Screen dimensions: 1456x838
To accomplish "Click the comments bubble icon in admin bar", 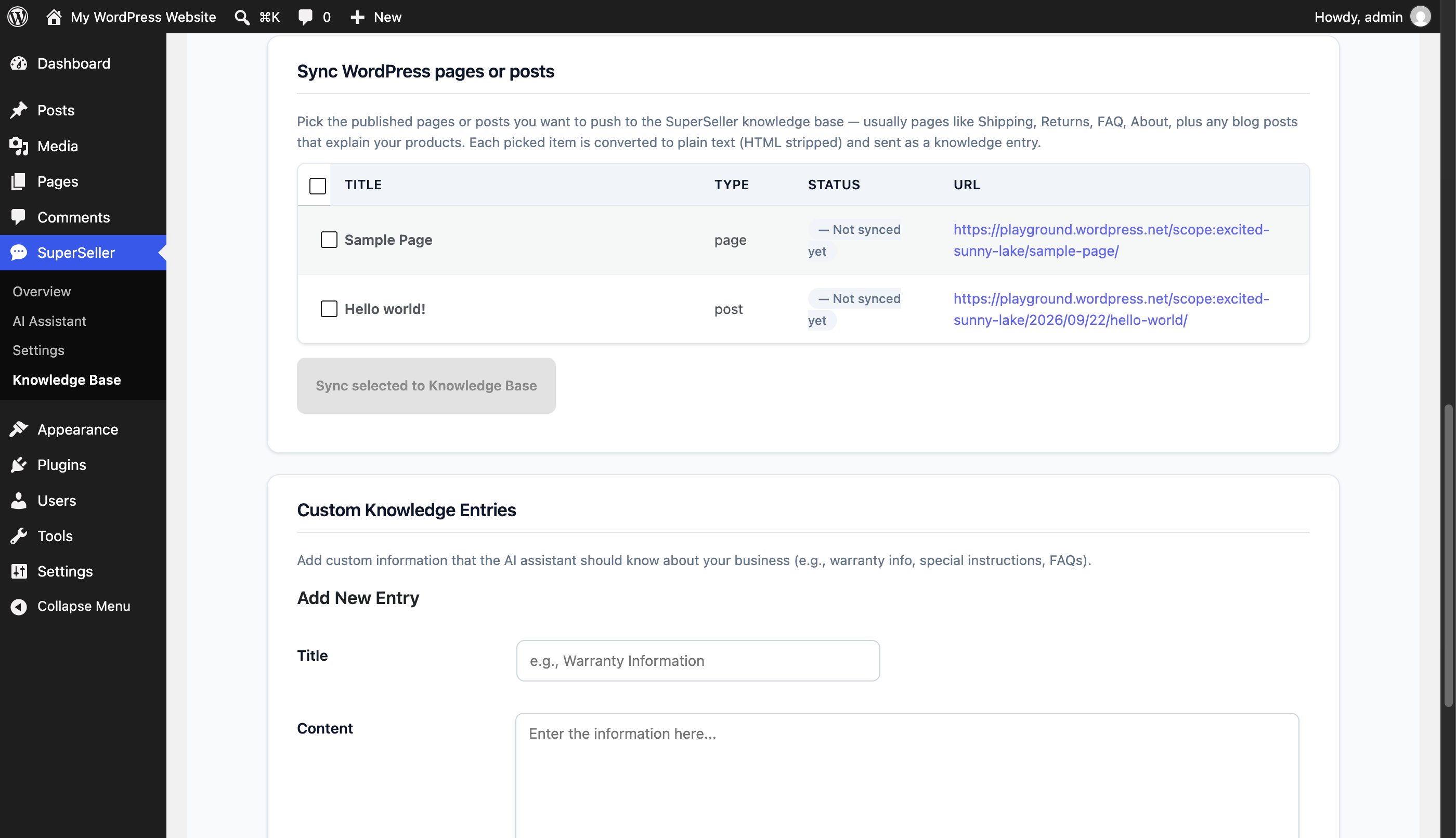I will pos(305,17).
